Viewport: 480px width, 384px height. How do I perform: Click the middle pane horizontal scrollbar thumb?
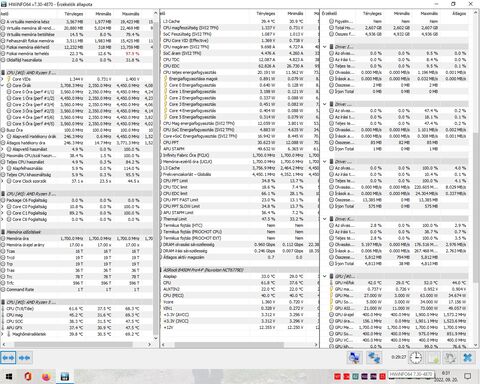pyautogui.click(x=229, y=345)
